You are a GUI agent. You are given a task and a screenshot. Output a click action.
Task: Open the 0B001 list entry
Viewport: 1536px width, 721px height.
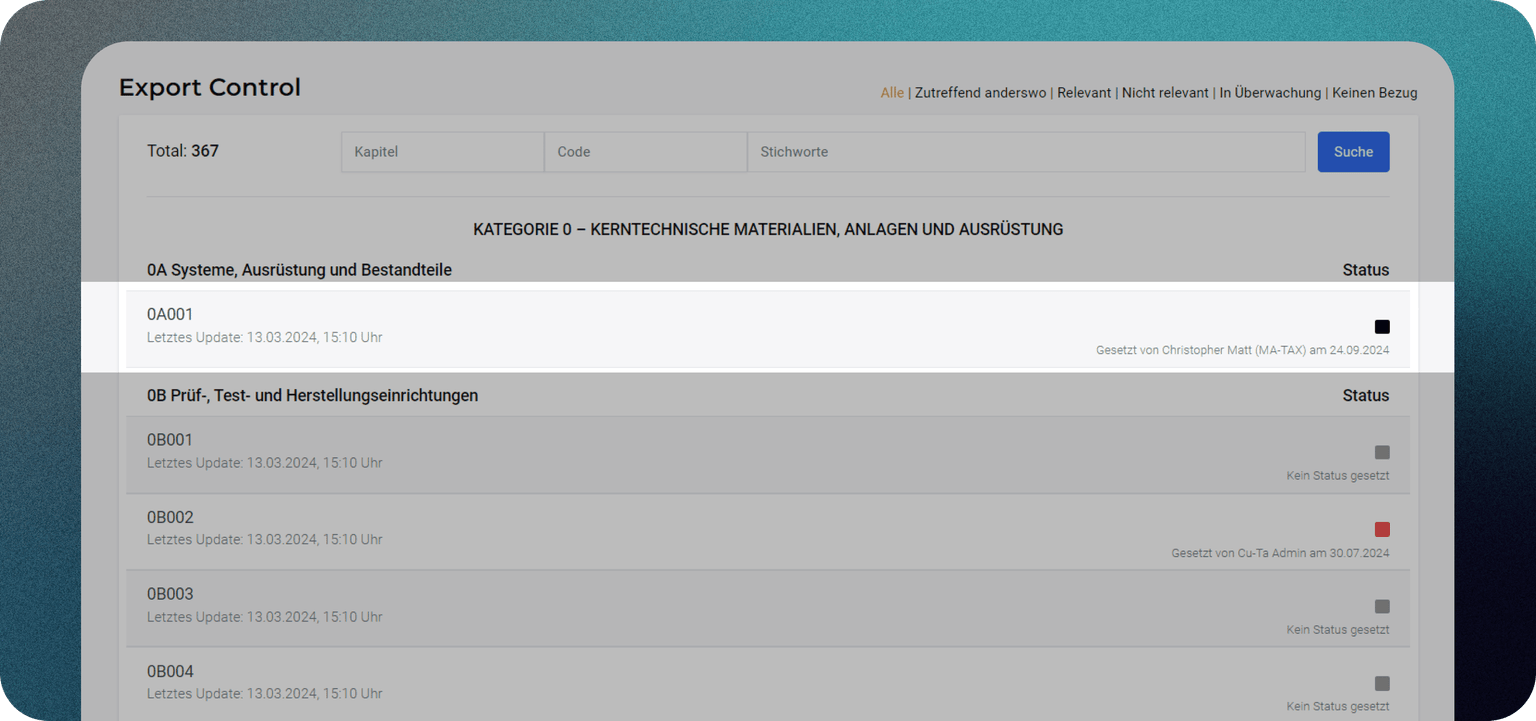(170, 441)
